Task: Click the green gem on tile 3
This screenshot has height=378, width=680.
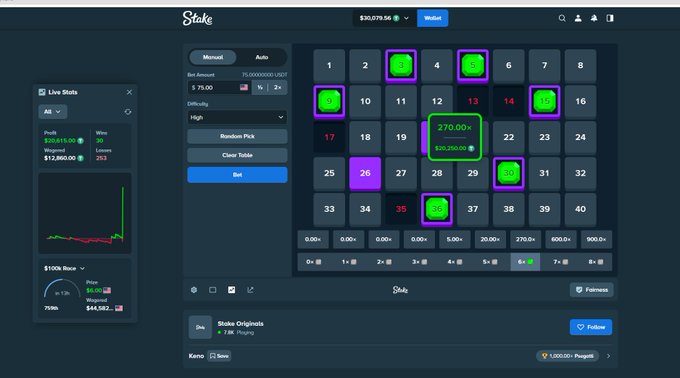Action: (401, 65)
